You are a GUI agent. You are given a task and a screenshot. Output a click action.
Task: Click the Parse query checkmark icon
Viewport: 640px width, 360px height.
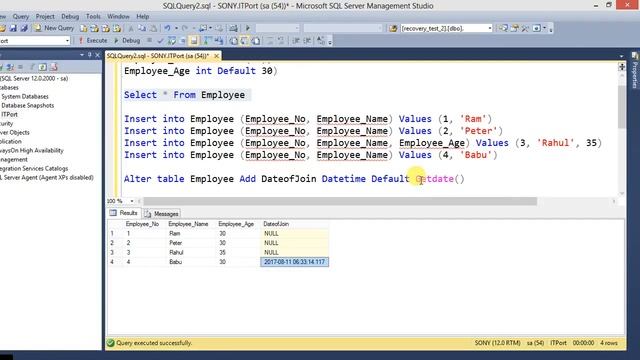160,40
